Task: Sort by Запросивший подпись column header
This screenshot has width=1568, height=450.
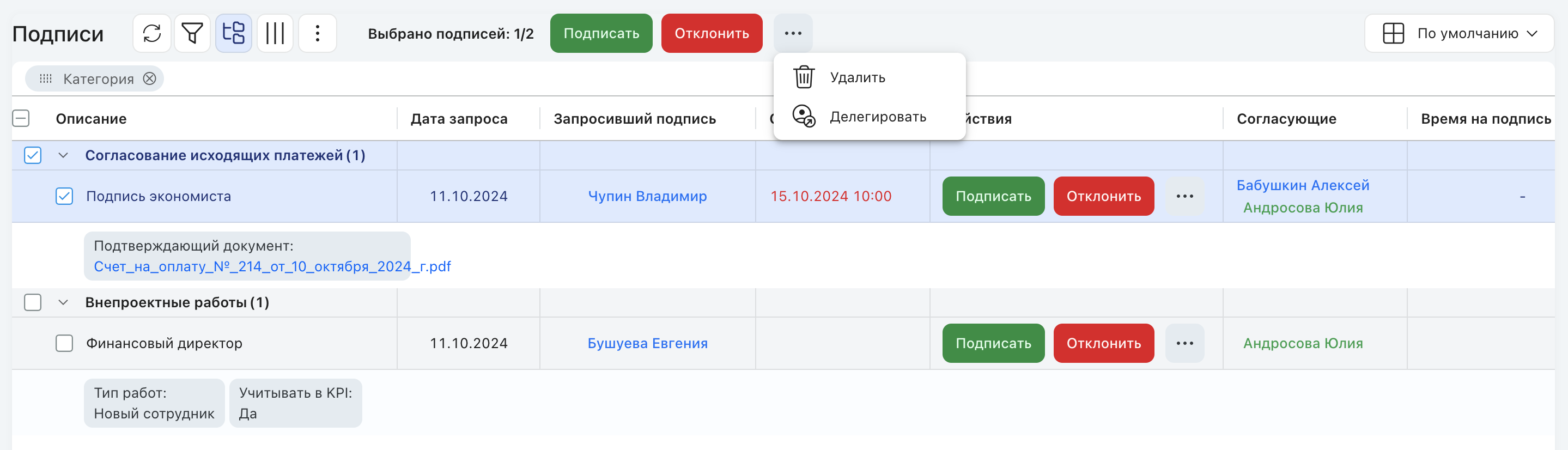Action: point(634,119)
